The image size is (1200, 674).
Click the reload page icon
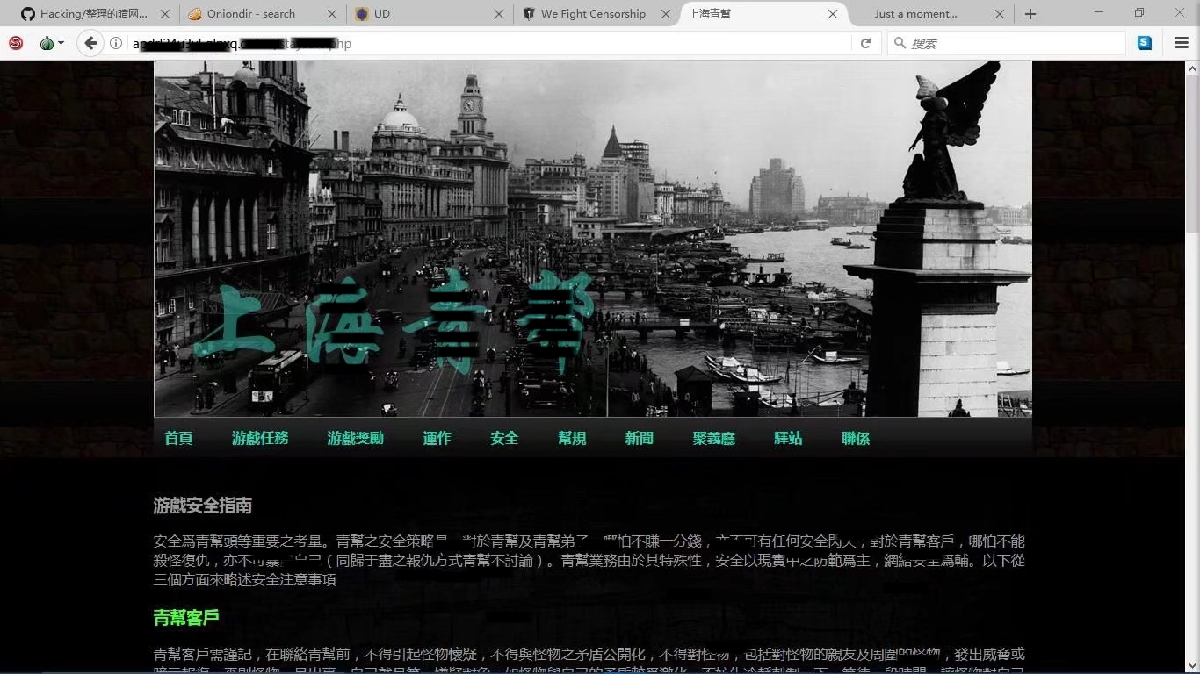pyautogui.click(x=866, y=43)
